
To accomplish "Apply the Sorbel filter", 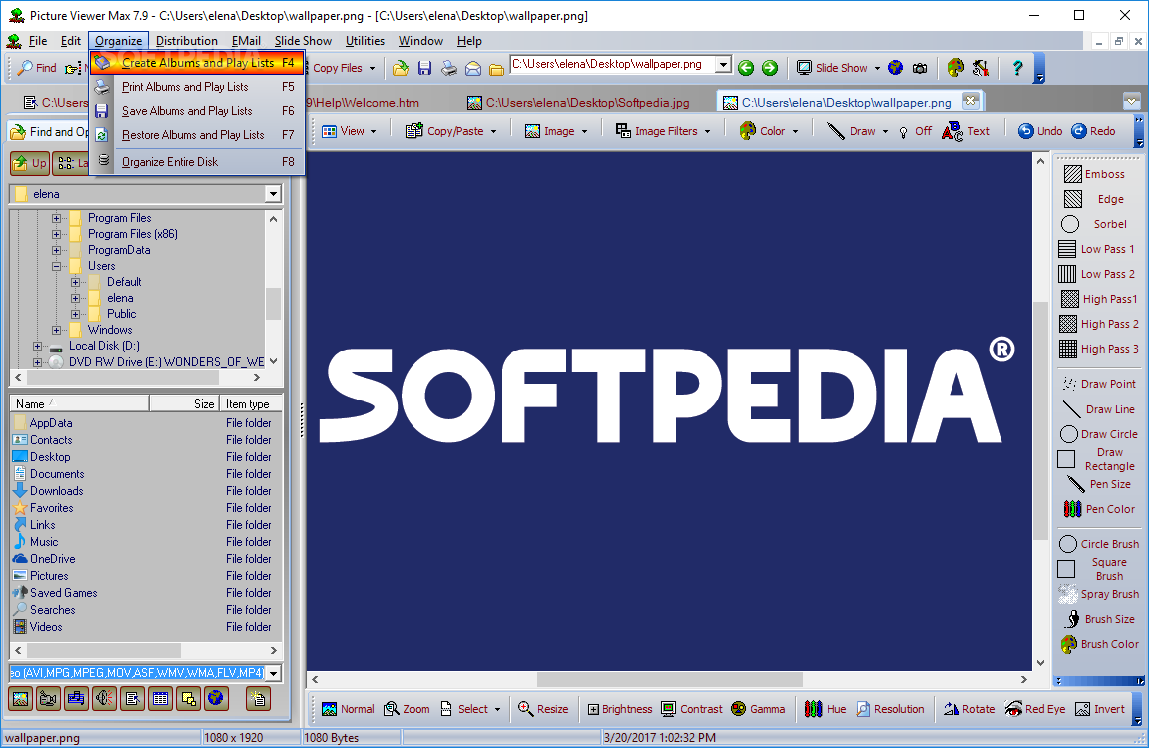I will click(1094, 224).
